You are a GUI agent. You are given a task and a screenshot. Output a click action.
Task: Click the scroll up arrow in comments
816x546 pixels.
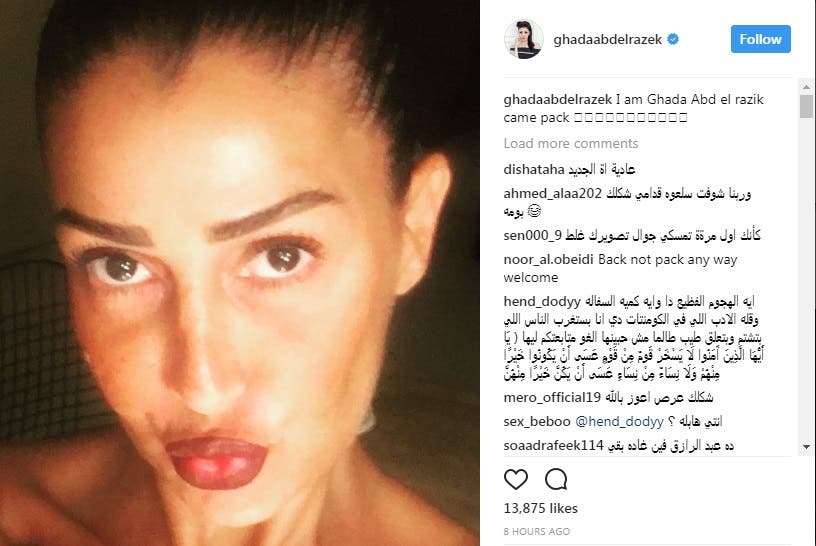(806, 86)
